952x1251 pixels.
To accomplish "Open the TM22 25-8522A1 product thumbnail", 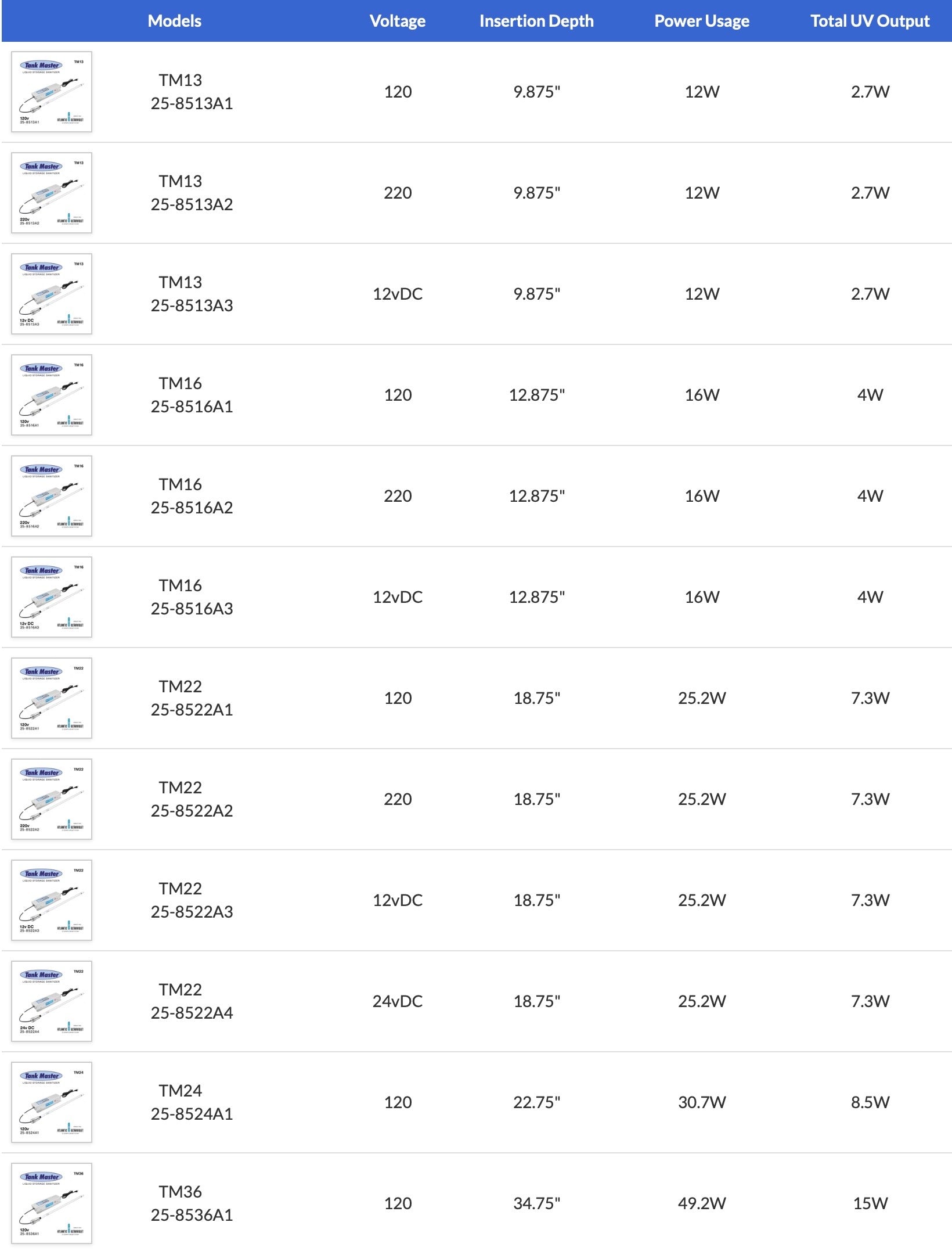I will (x=52, y=698).
